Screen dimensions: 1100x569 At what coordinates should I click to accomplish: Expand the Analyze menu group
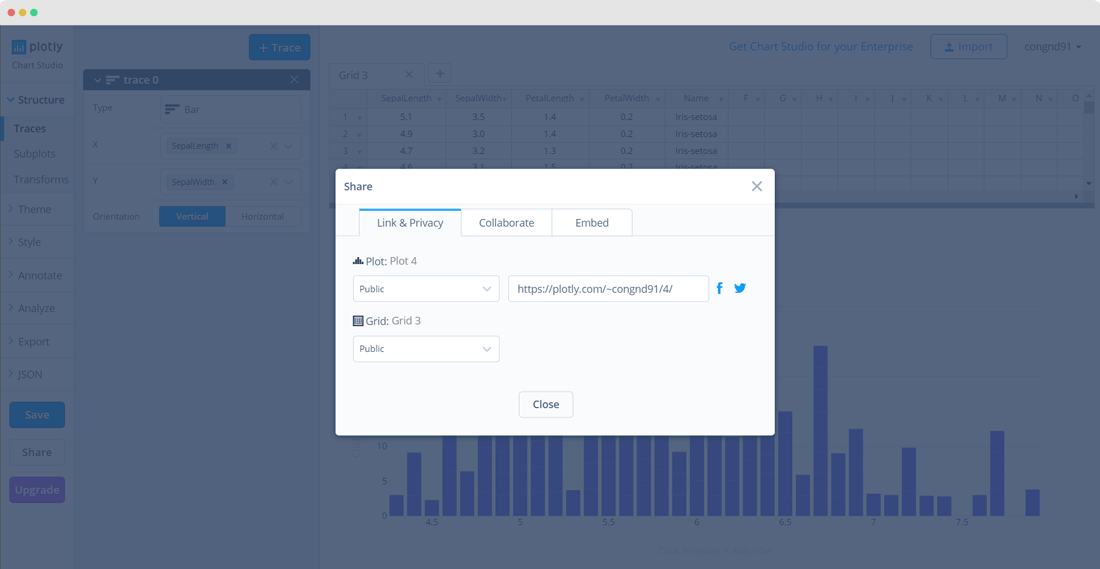click(x=36, y=308)
